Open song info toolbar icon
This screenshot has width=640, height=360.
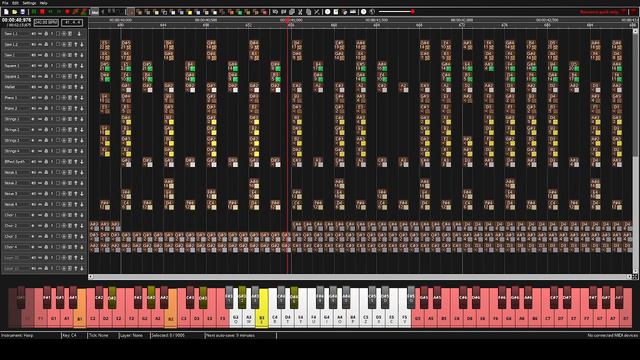[x=328, y=12]
